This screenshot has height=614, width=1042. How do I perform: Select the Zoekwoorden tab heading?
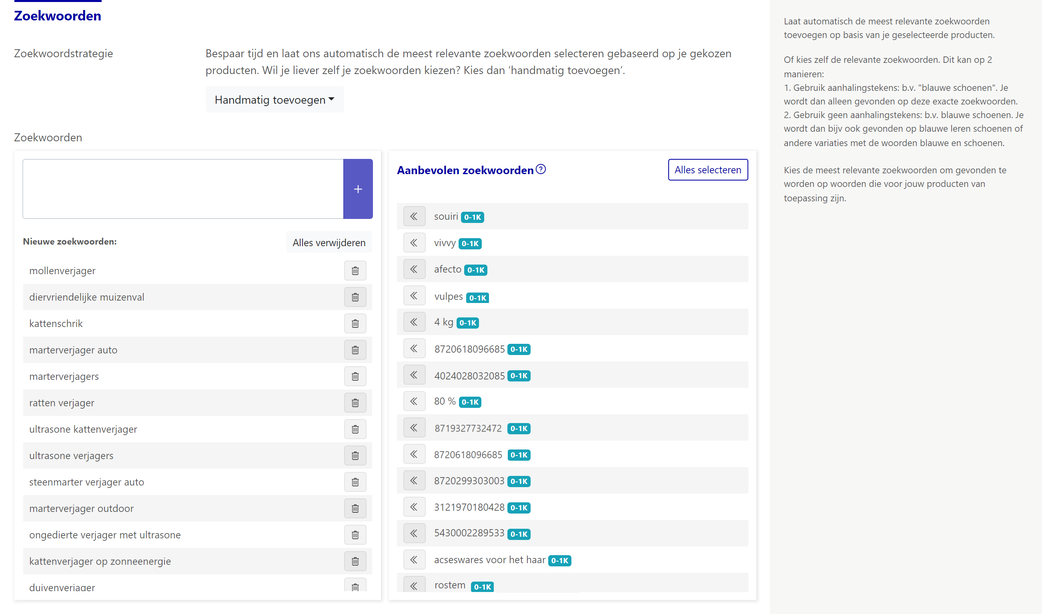pyautogui.click(x=58, y=16)
